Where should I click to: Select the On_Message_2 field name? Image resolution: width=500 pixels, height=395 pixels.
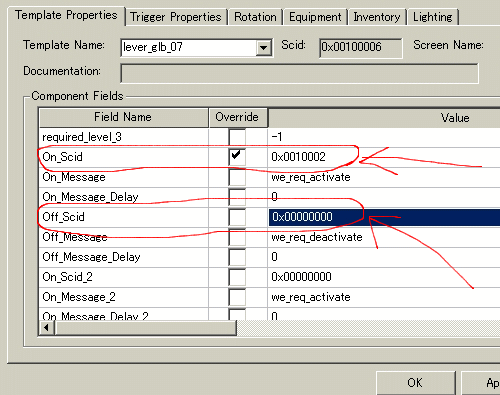[79, 297]
